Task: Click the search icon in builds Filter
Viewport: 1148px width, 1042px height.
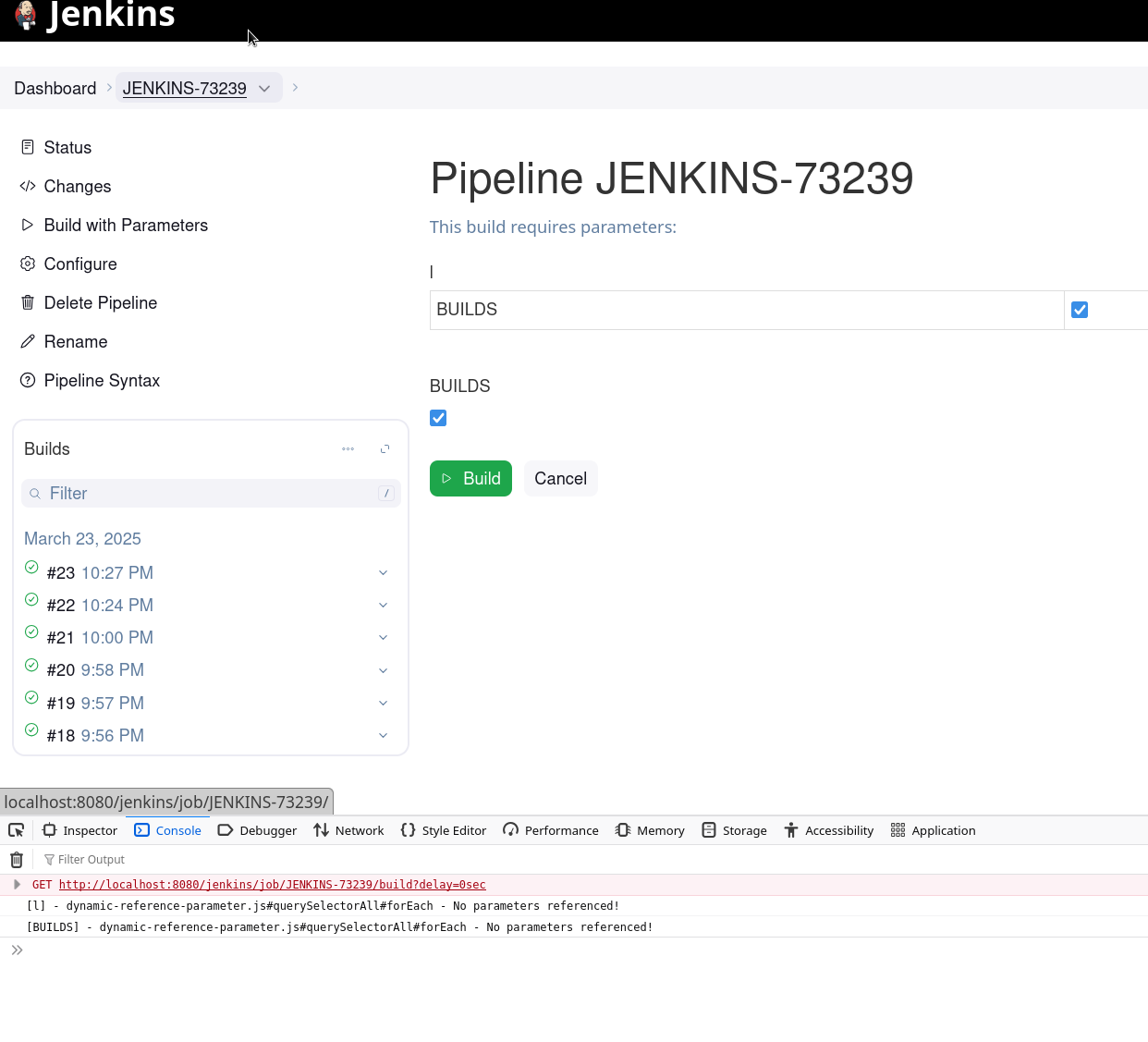Action: tap(35, 494)
